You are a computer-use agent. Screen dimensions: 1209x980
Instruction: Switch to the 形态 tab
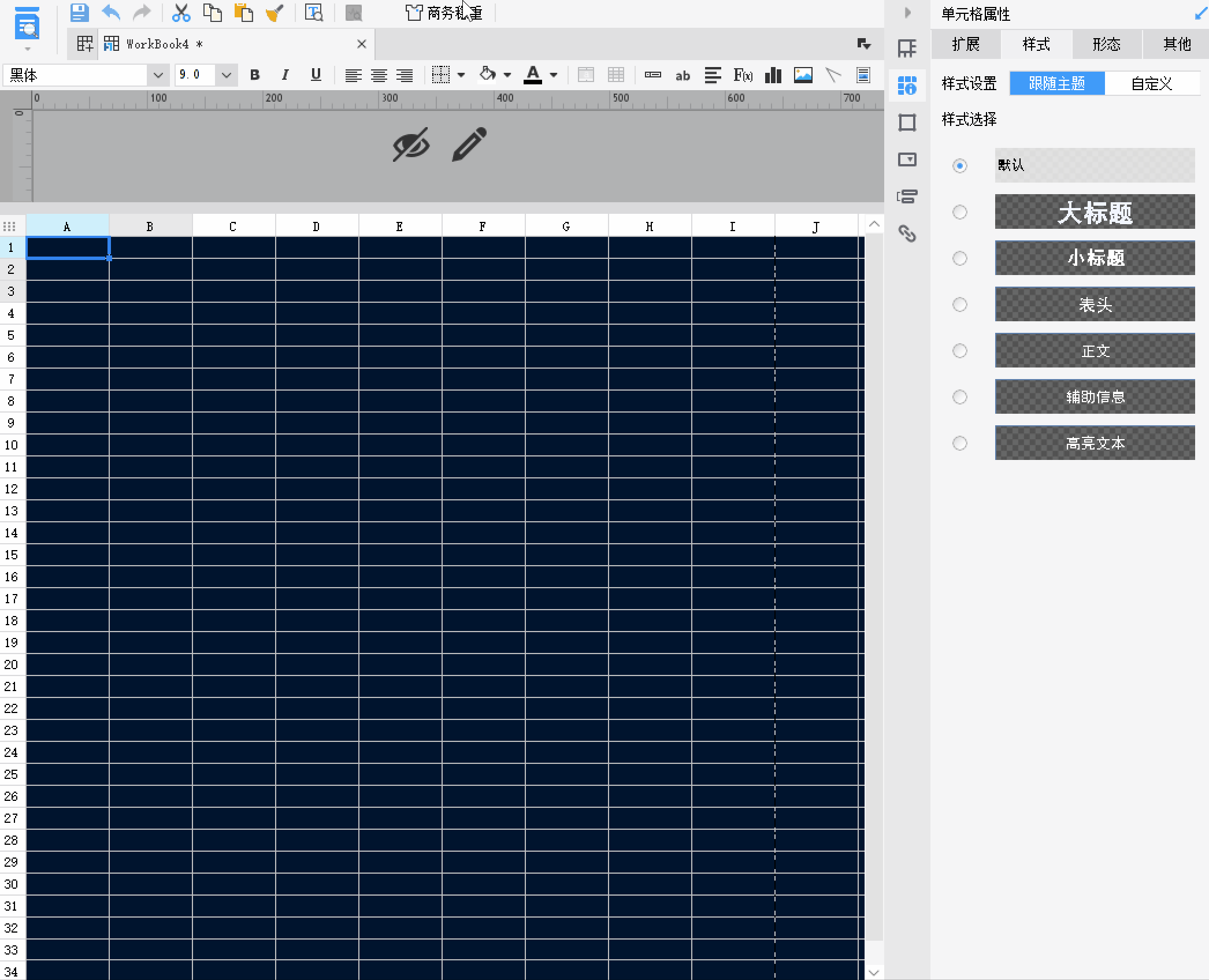(x=1106, y=44)
